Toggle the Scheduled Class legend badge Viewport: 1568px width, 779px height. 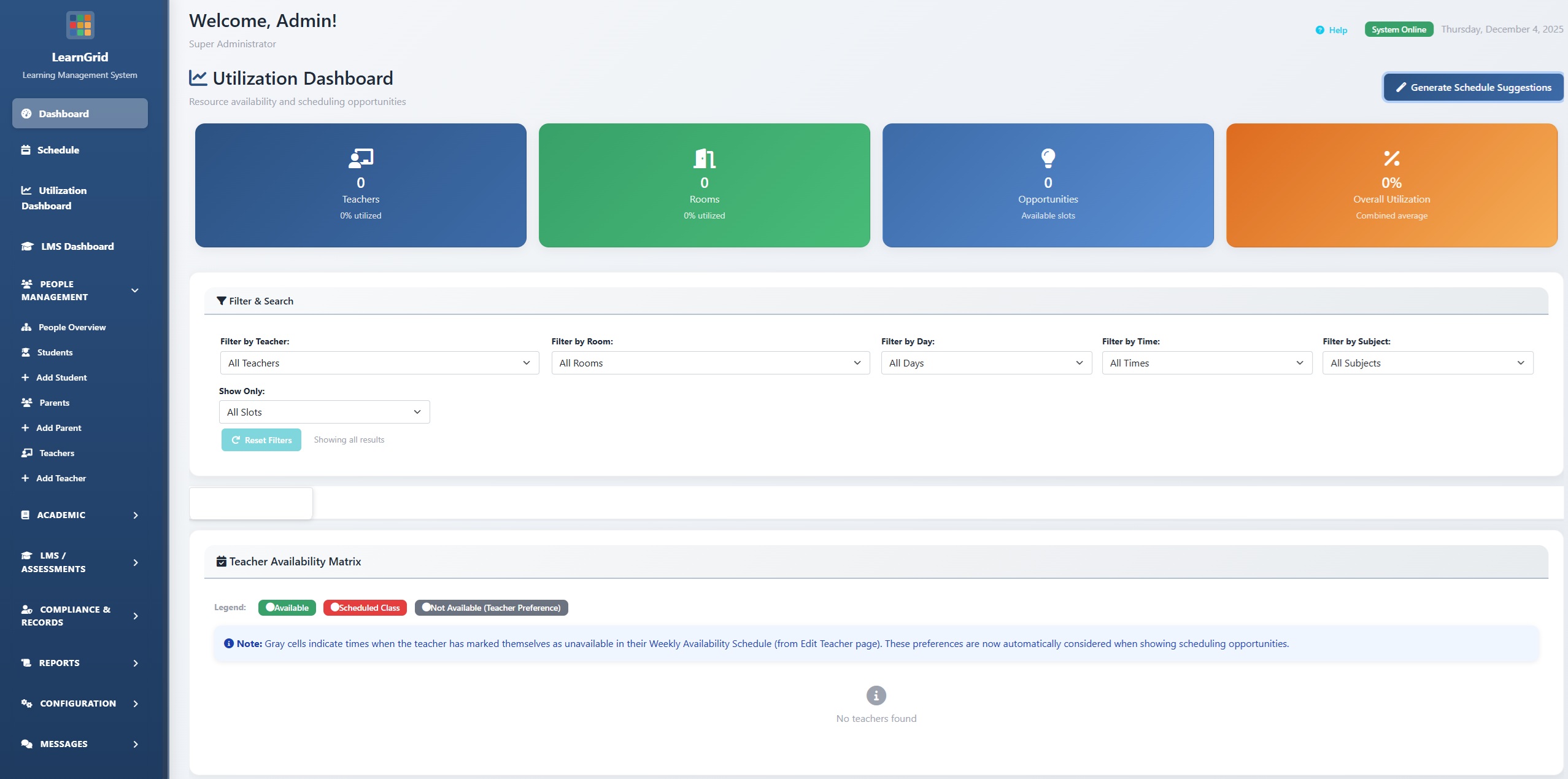click(x=365, y=607)
